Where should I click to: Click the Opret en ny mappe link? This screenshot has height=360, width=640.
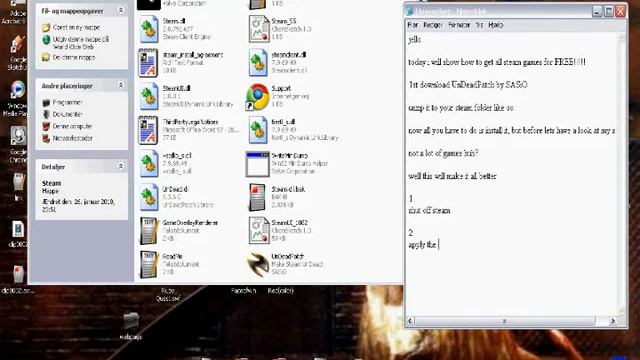76,27
